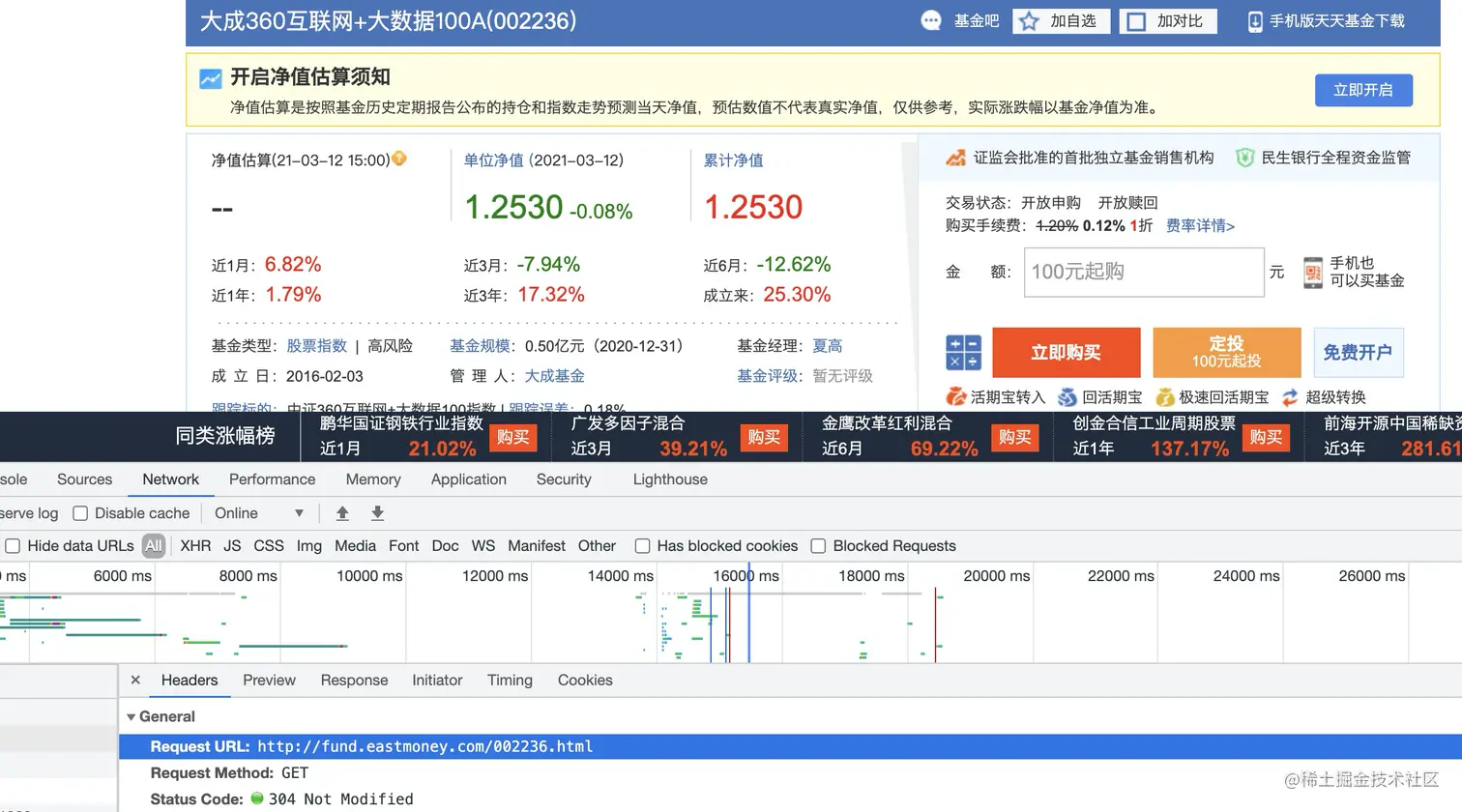Click the orange info icon after 净值估算
Image resolution: width=1462 pixels, height=812 pixels.
point(398,159)
